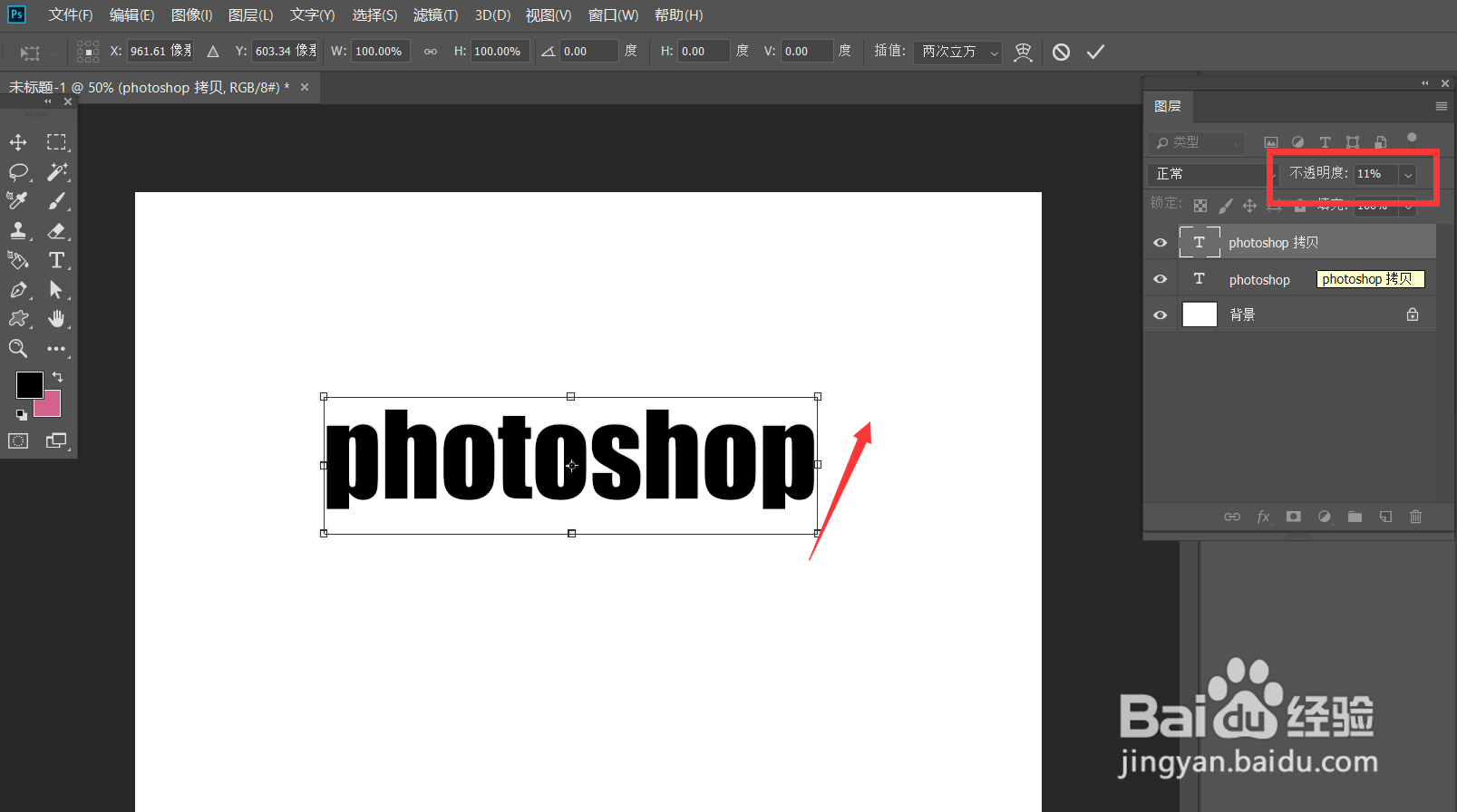1457x812 pixels.
Task: Hide the photoshop text layer
Action: coord(1160,279)
